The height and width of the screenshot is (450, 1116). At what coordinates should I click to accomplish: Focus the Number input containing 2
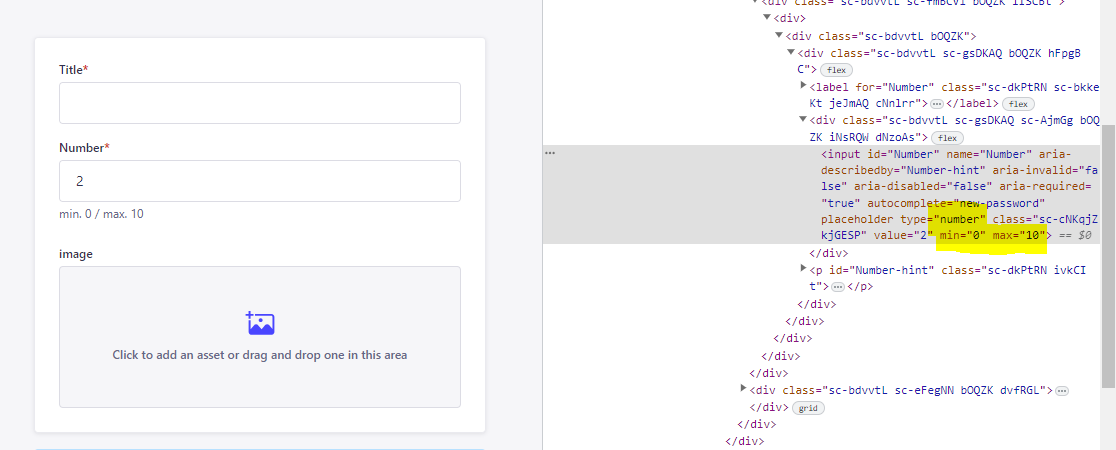coord(259,181)
